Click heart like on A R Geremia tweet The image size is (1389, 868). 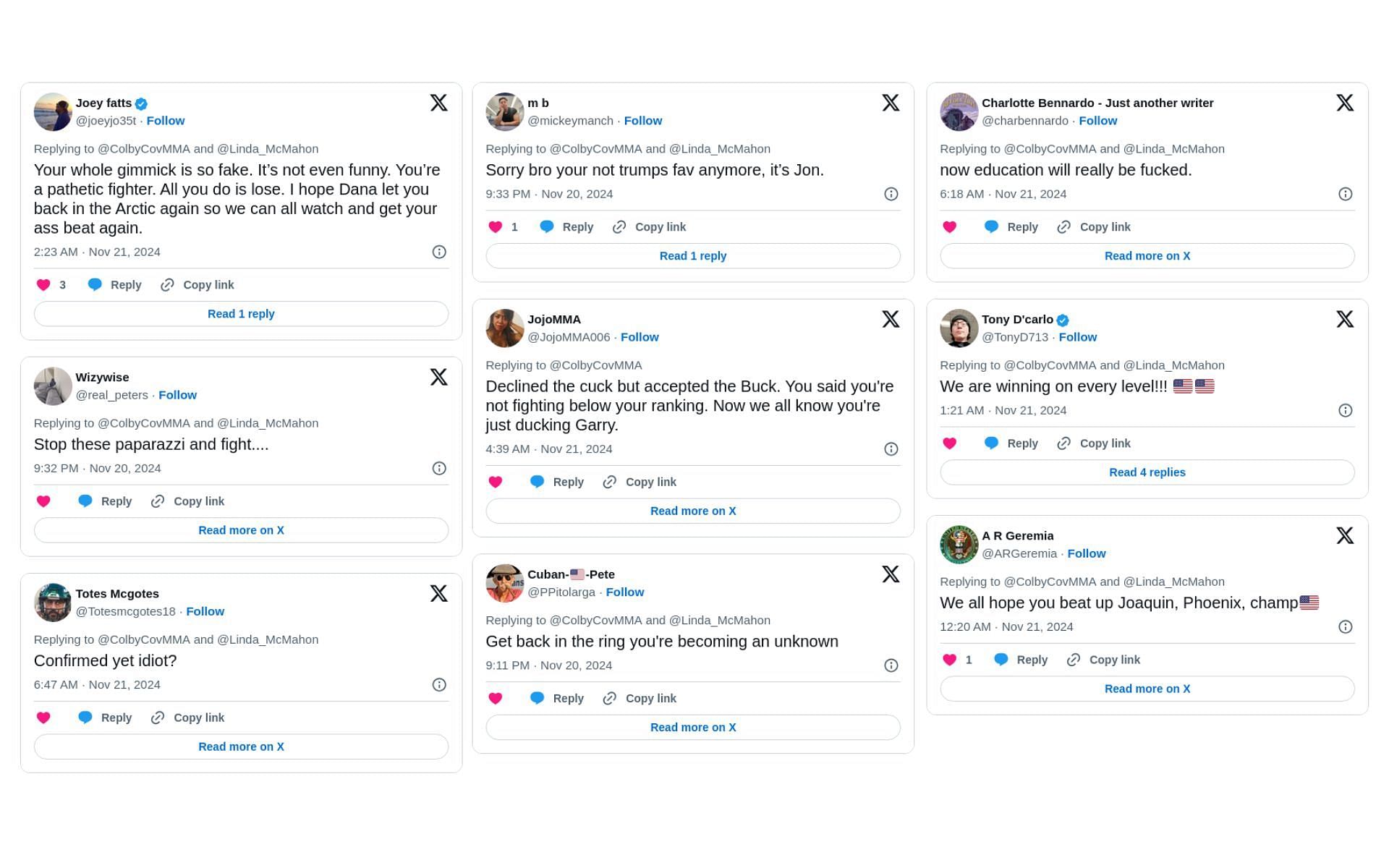pos(950,659)
